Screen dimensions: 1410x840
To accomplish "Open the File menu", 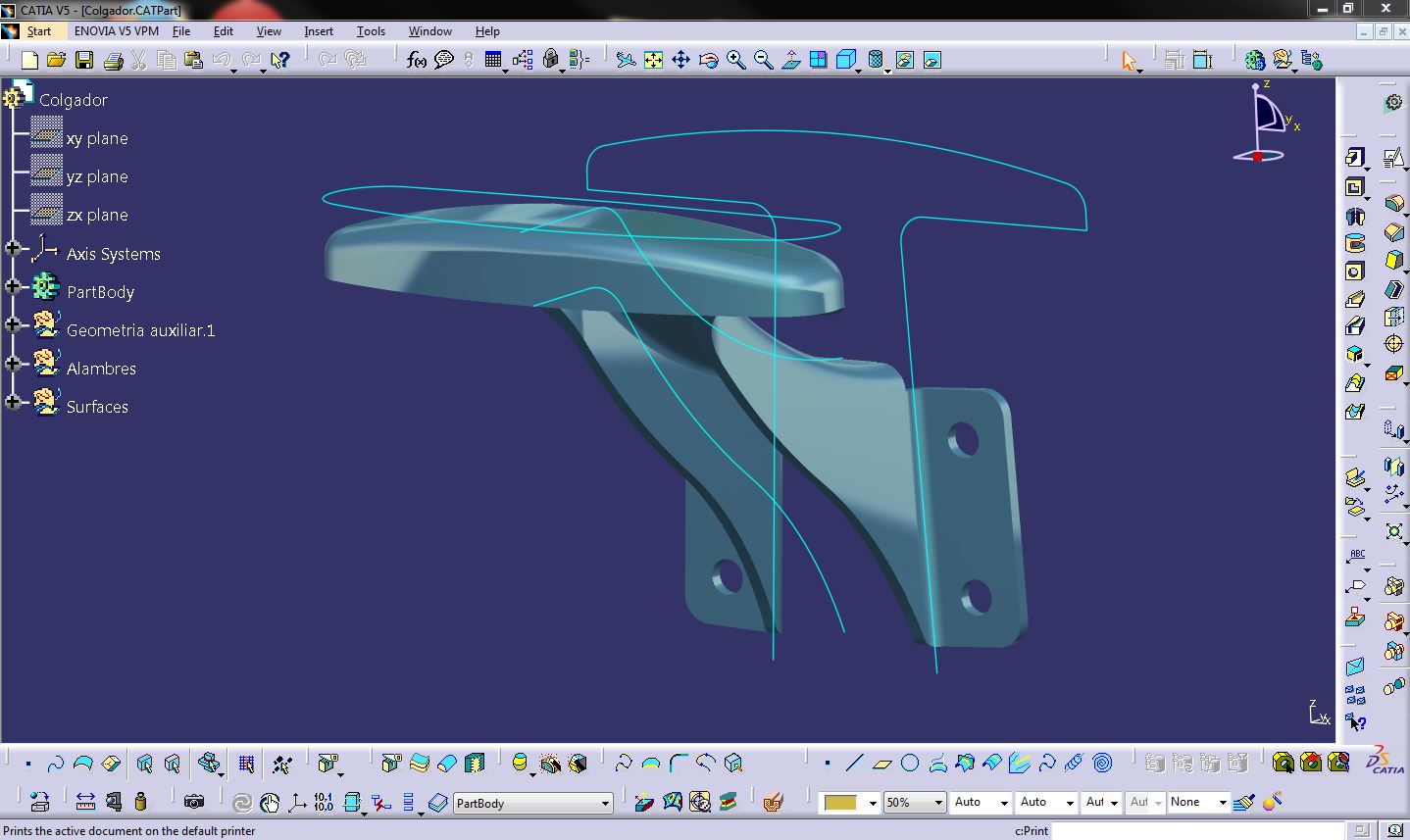I will (x=181, y=30).
